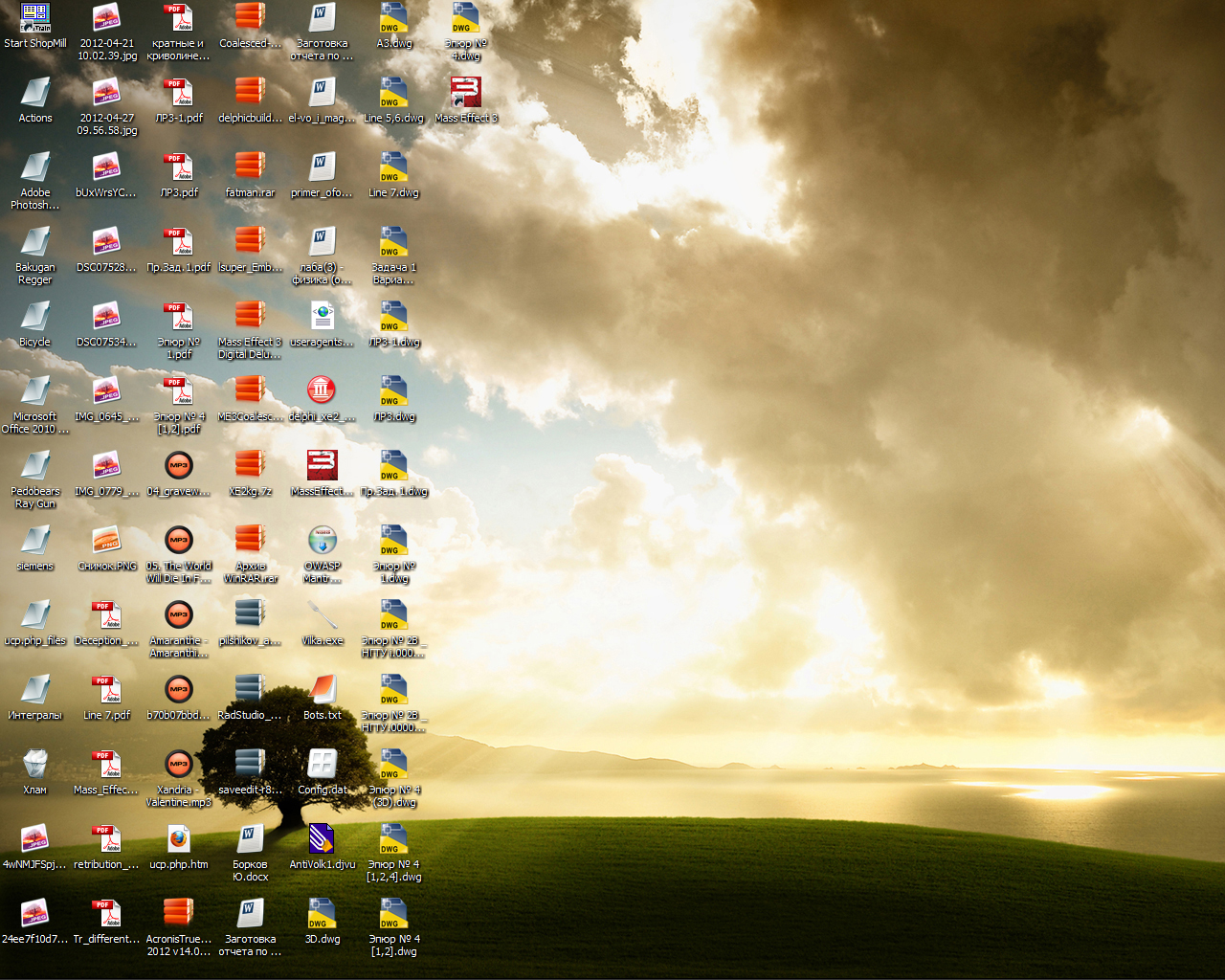Select the pilshikov_a file icon

pos(251,623)
